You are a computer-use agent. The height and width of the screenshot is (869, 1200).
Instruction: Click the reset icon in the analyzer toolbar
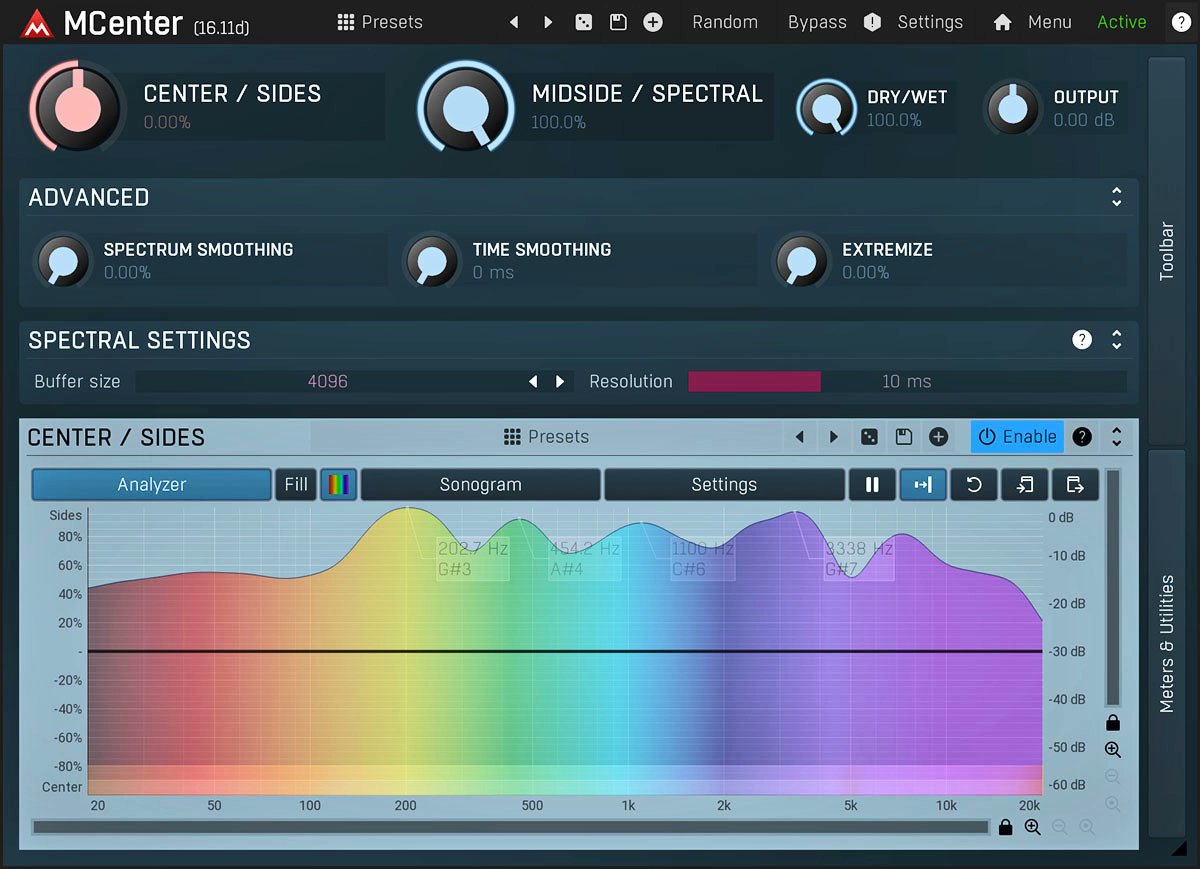pyautogui.click(x=973, y=484)
